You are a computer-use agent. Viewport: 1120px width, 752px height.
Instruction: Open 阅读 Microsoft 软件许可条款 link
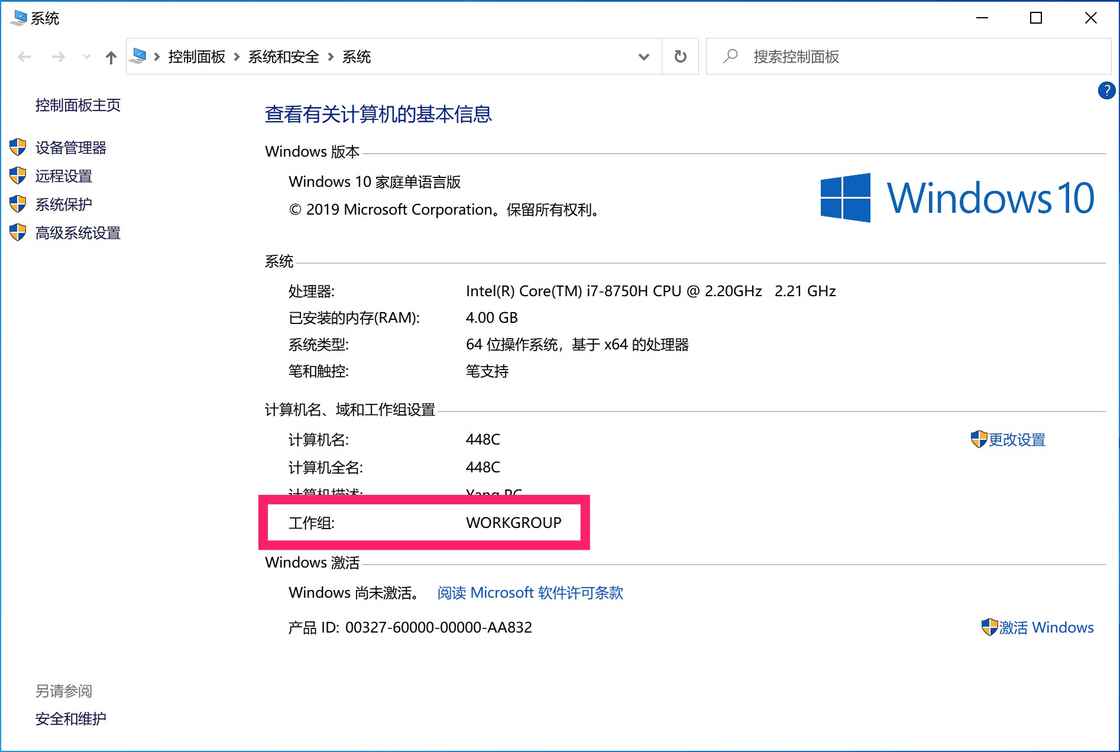[530, 593]
